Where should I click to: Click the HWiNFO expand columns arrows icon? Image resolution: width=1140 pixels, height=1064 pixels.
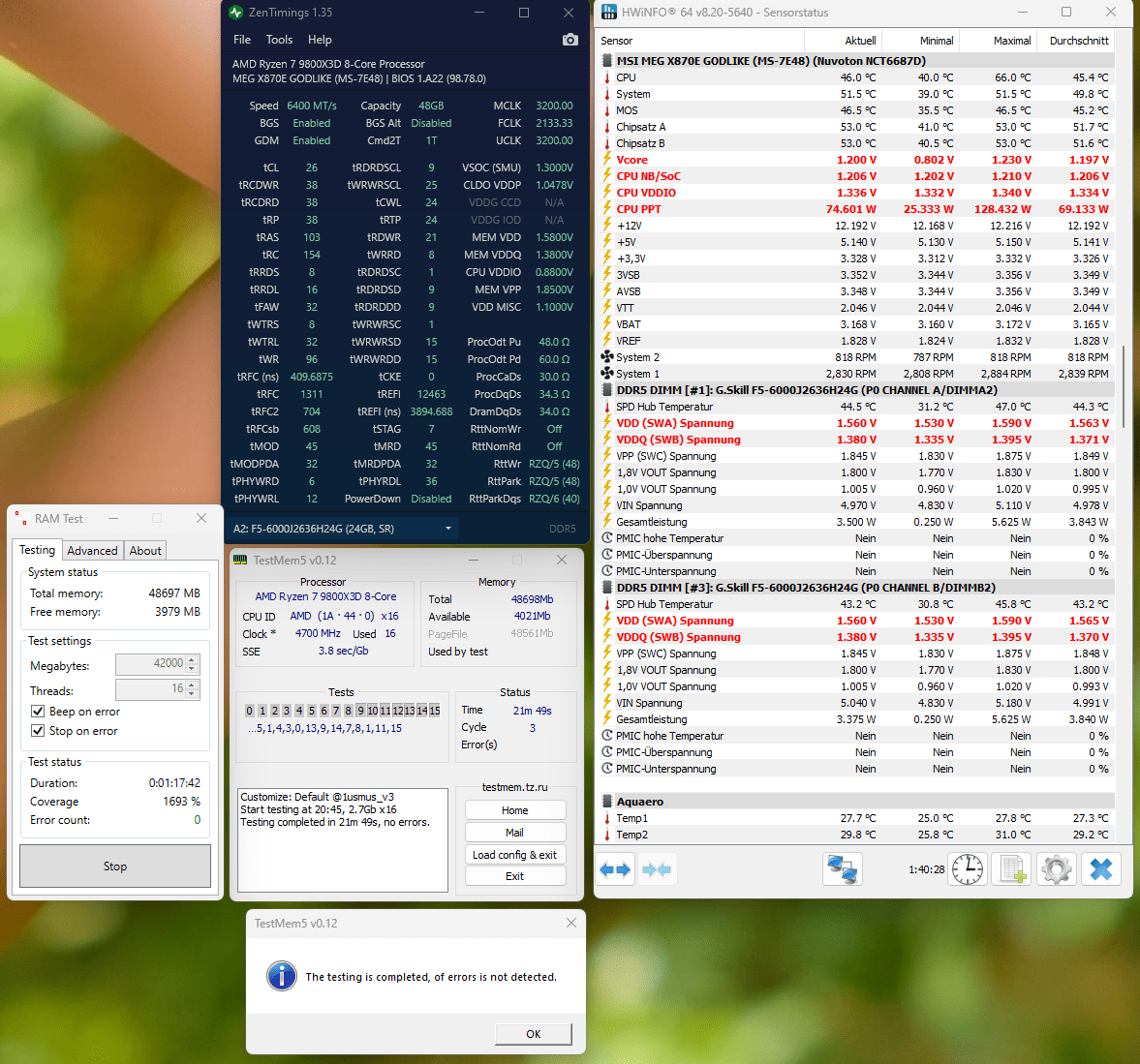pos(616,869)
